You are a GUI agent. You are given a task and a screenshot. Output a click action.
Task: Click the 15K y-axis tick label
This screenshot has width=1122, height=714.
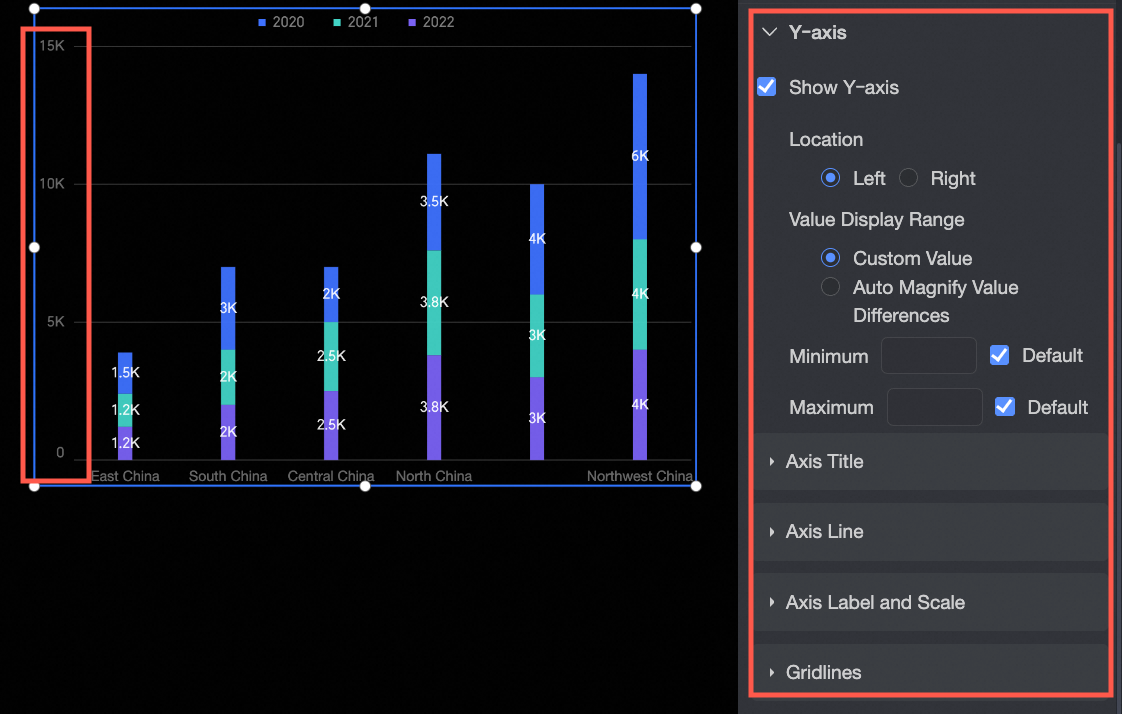click(52, 46)
